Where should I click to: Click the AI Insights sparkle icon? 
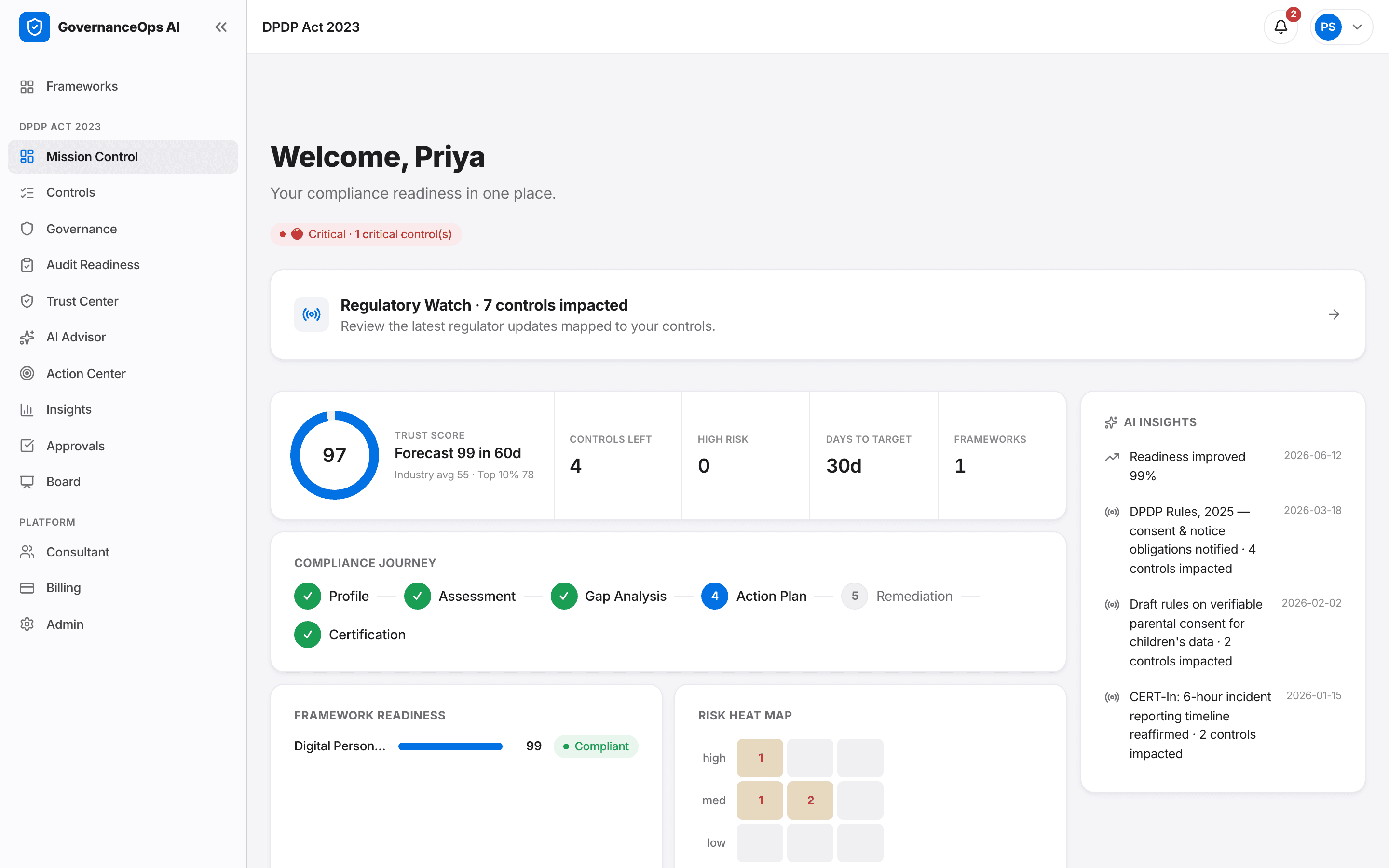point(1111,422)
